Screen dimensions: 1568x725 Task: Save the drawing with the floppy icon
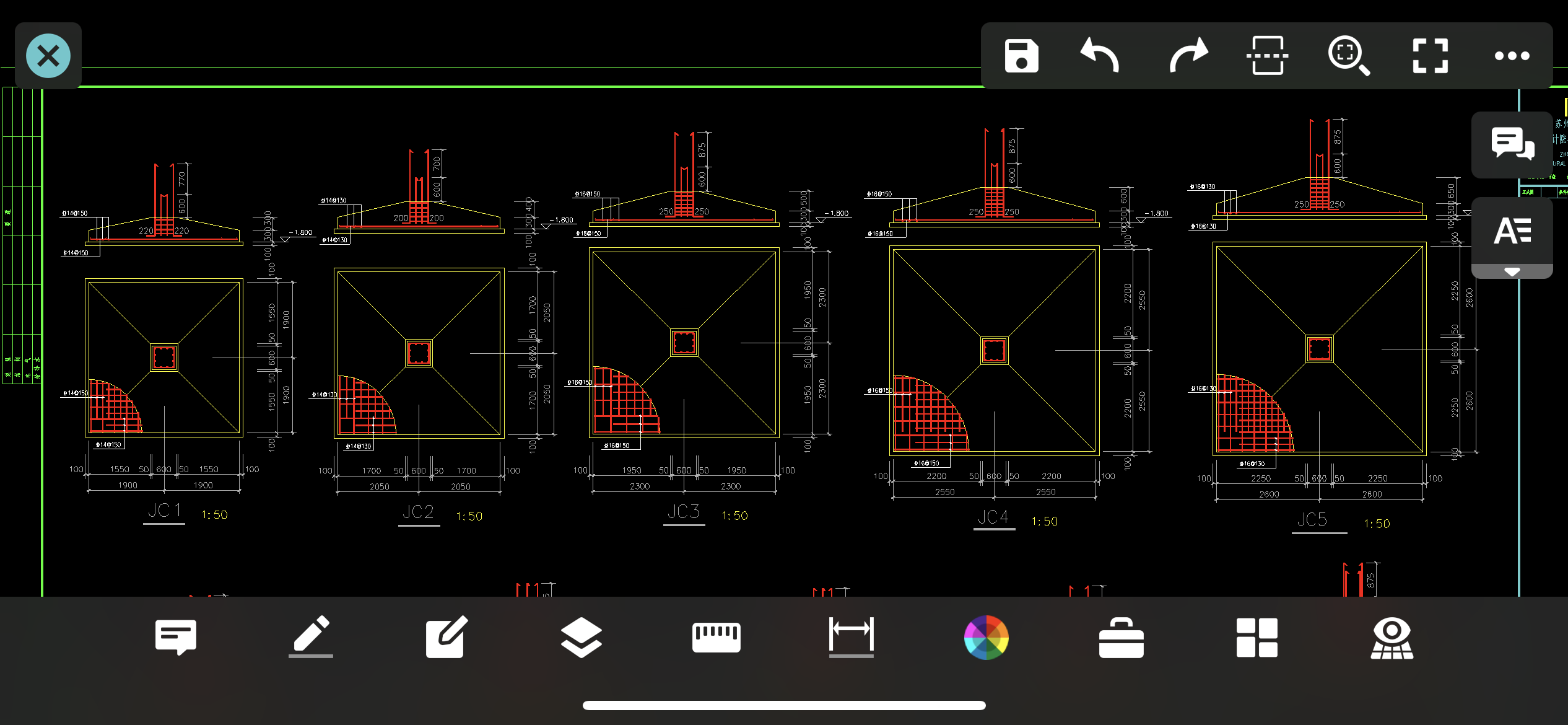[1021, 56]
